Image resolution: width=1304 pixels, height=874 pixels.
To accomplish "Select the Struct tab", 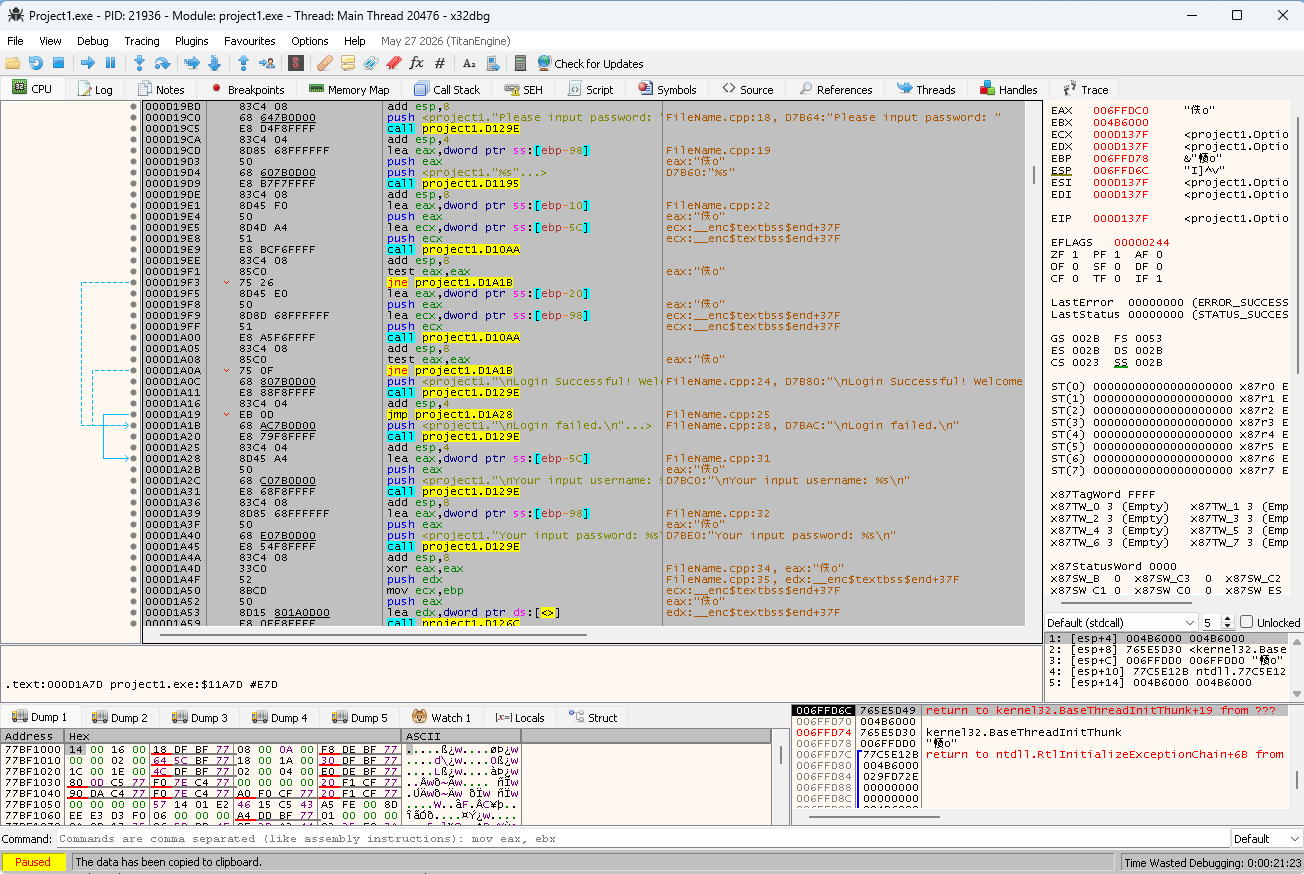I will (x=593, y=717).
